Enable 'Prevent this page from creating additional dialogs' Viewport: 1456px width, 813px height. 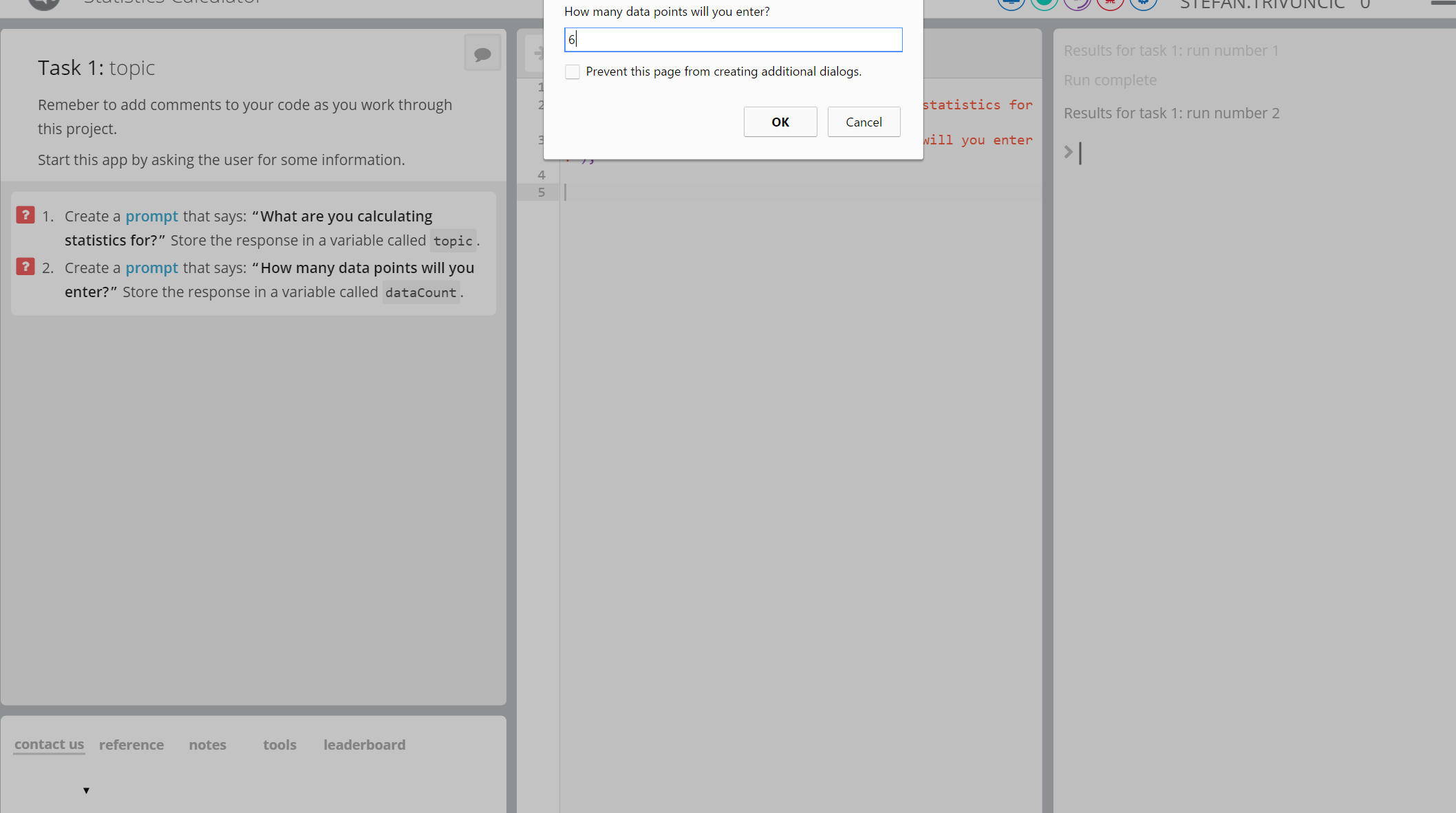coord(572,72)
